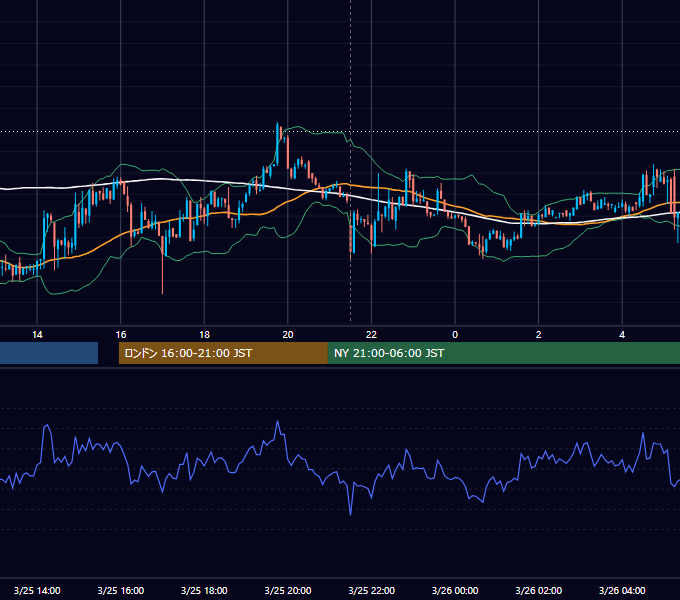680x600 pixels.
Task: Click hour label 14 on price chart axis
Action: 37,335
